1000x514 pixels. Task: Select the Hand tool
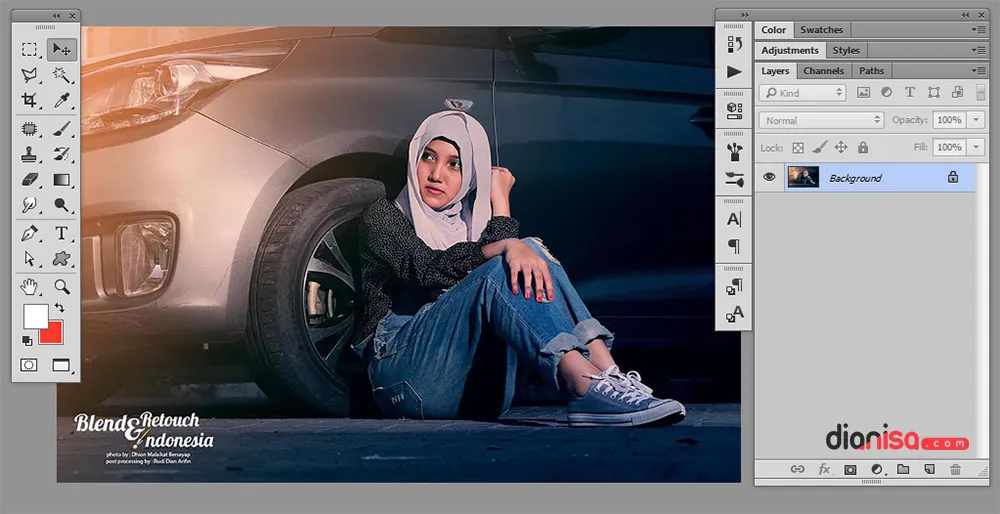pyautogui.click(x=29, y=286)
